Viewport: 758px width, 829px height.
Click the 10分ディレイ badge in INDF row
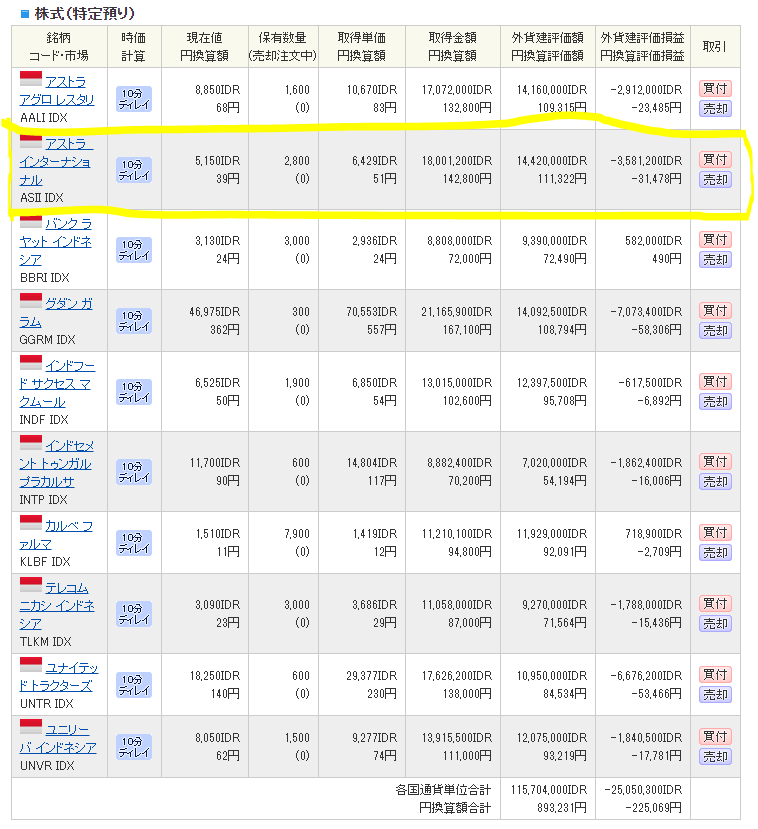[x=134, y=392]
